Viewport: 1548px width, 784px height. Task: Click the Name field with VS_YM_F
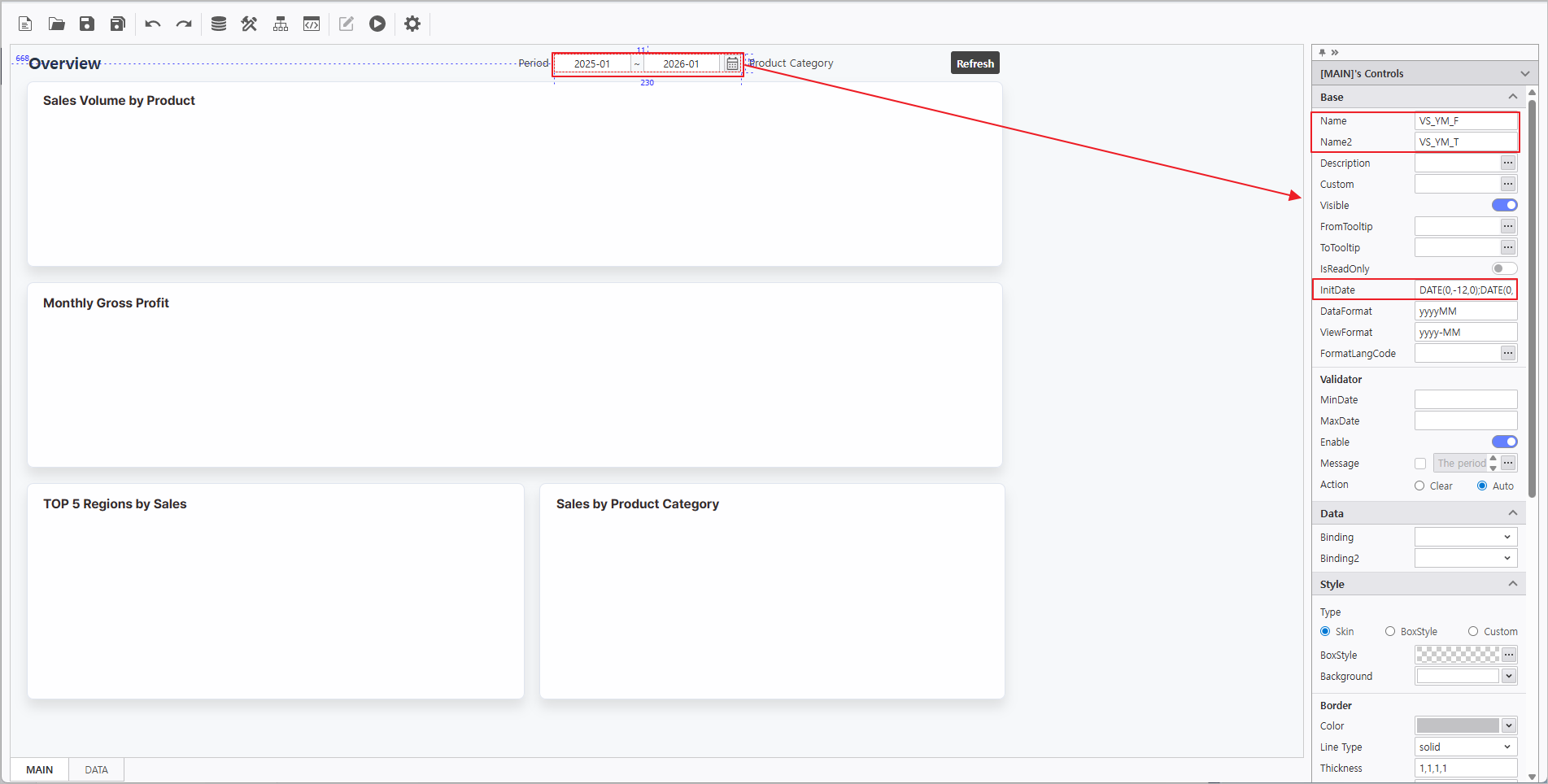[1466, 120]
